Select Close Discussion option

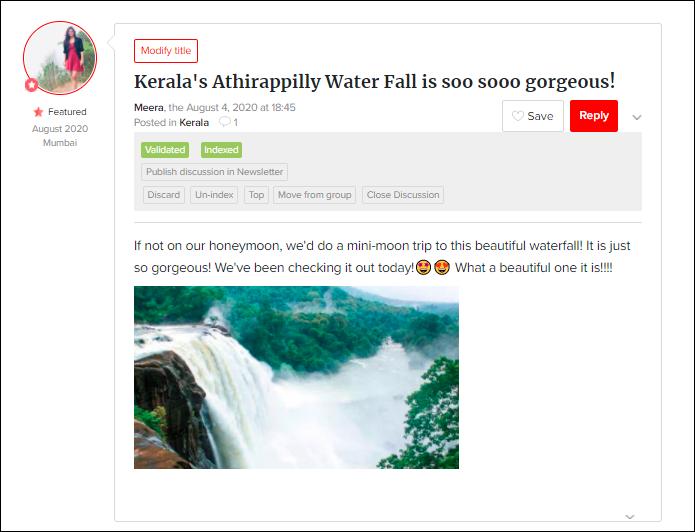pyautogui.click(x=403, y=195)
